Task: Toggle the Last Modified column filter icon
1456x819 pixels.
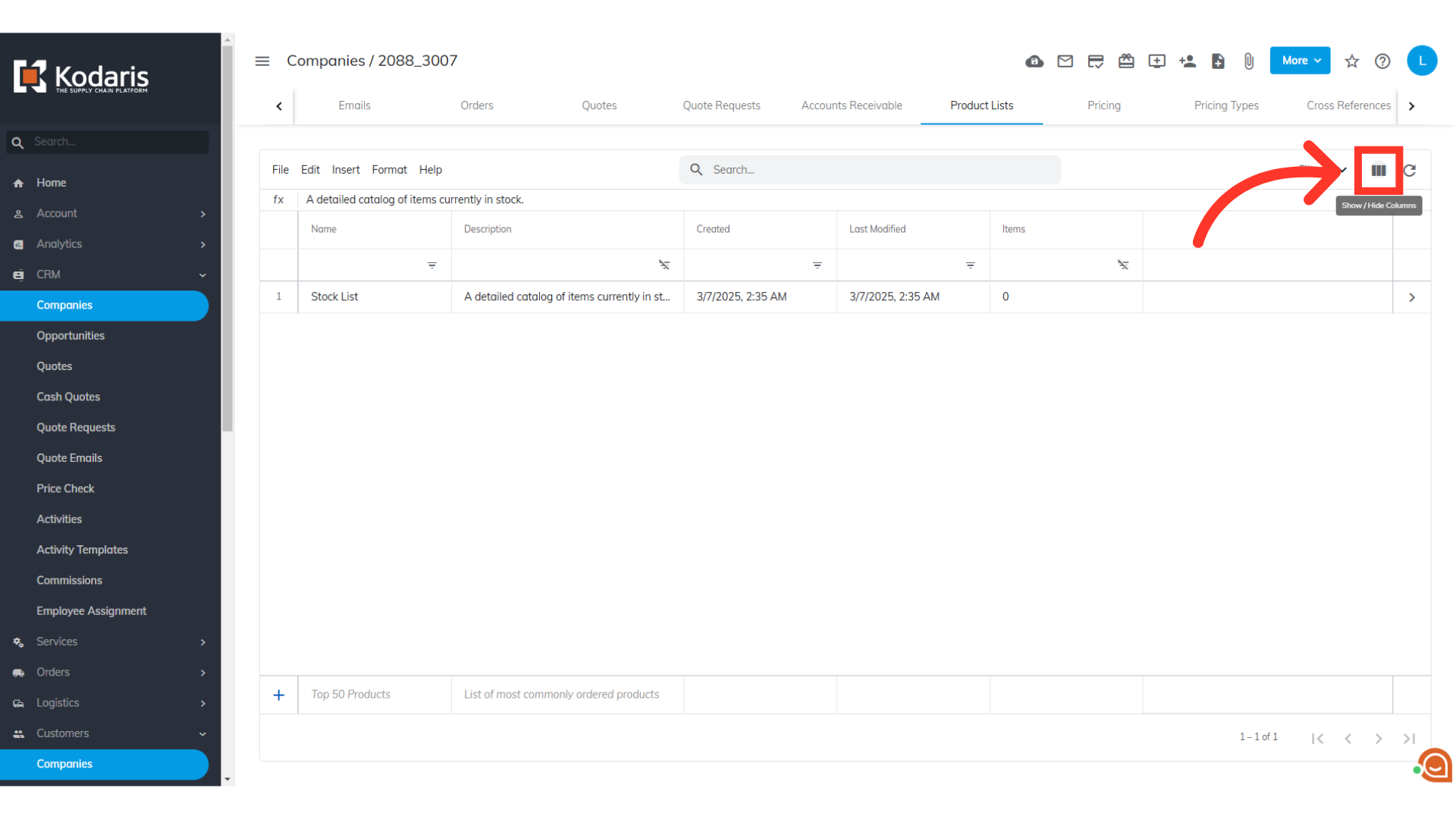Action: [x=970, y=265]
